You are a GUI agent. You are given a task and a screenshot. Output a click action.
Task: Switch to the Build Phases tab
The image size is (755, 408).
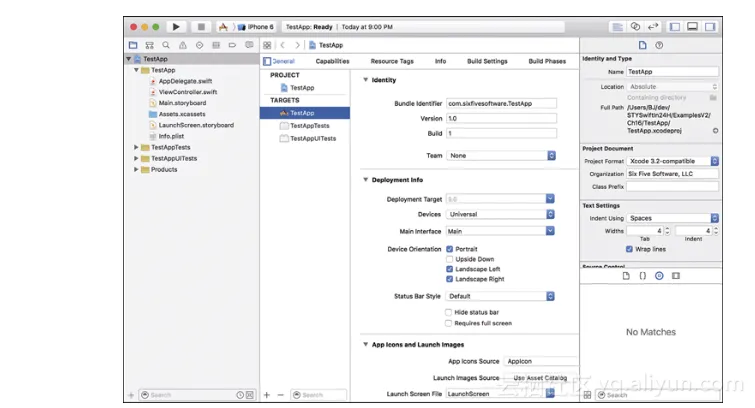[547, 61]
